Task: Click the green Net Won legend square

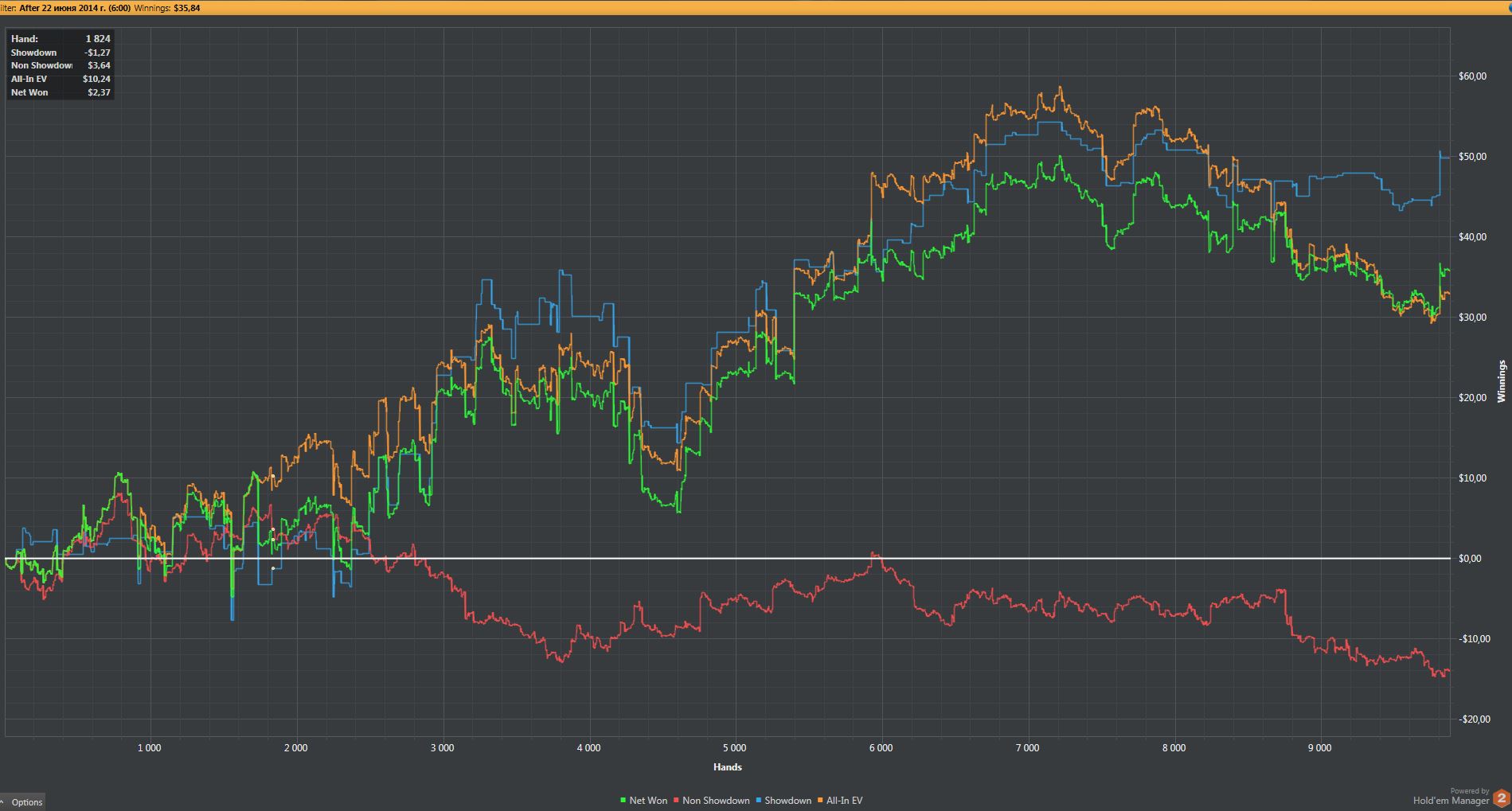Action: pyautogui.click(x=623, y=801)
